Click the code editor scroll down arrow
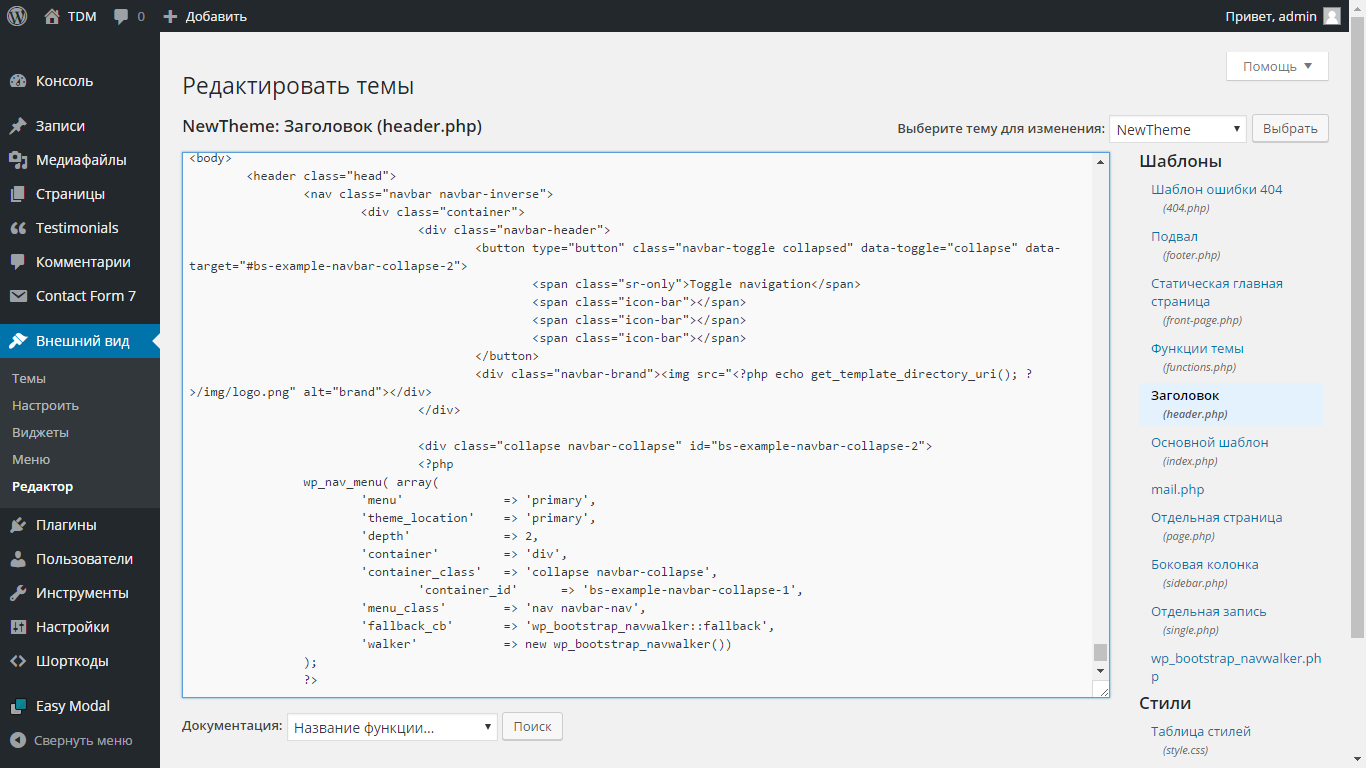 (1100, 670)
